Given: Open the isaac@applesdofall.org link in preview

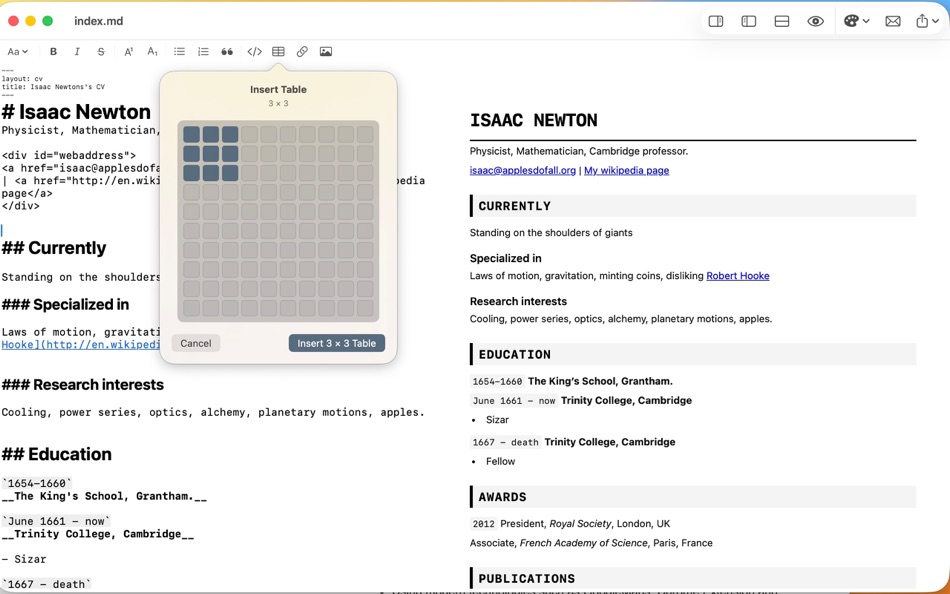Looking at the screenshot, I should tap(522, 170).
